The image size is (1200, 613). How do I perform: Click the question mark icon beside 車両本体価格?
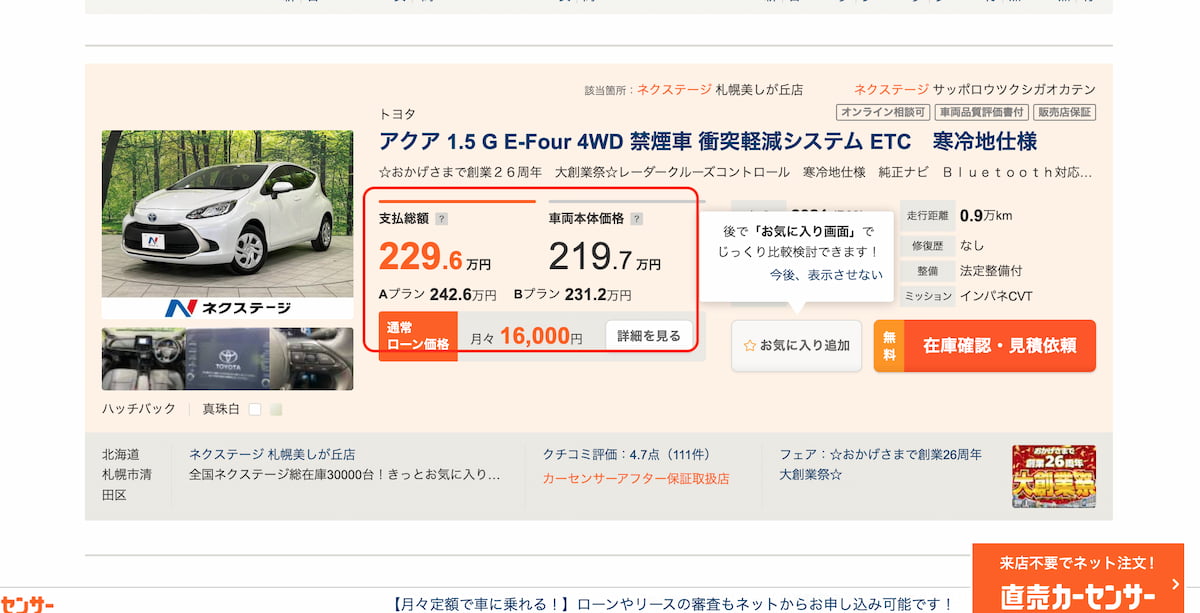coord(637,217)
